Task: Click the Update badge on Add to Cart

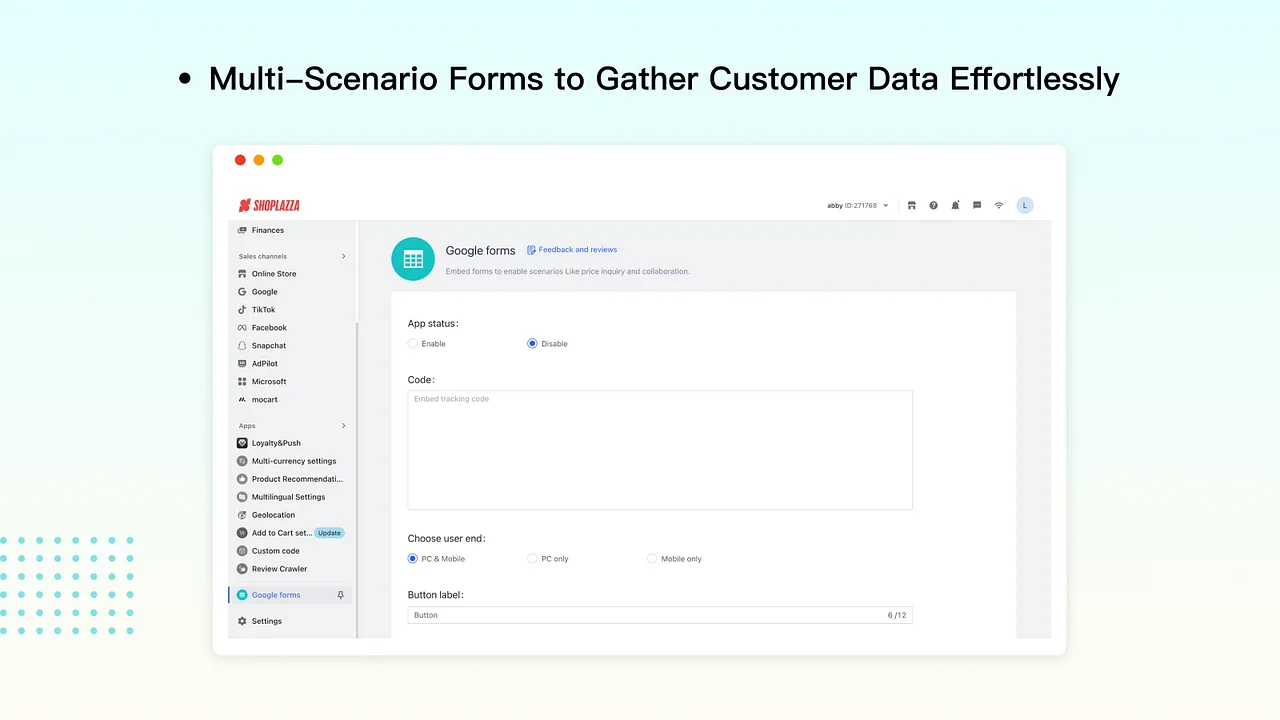Action: pyautogui.click(x=329, y=533)
